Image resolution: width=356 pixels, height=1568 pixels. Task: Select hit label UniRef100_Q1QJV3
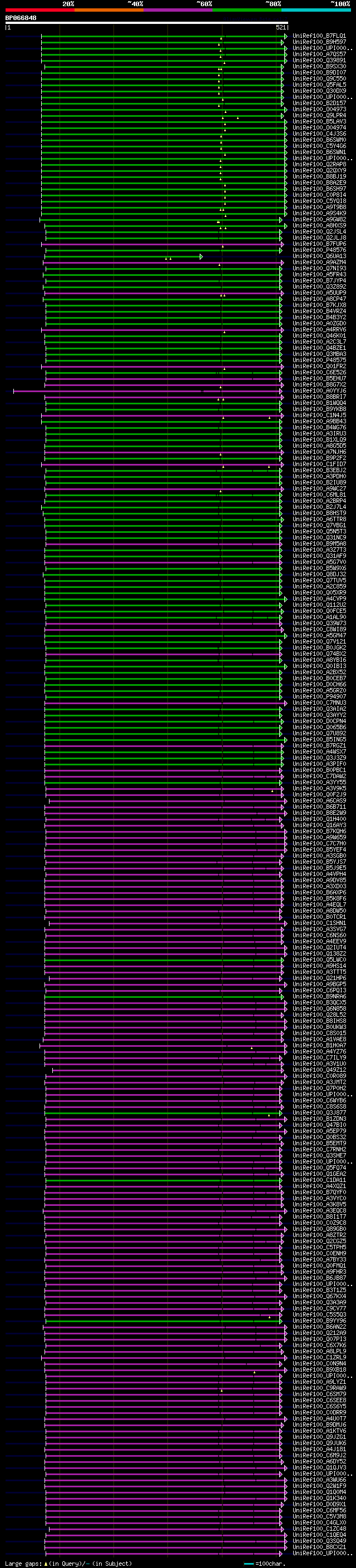click(319, 1467)
